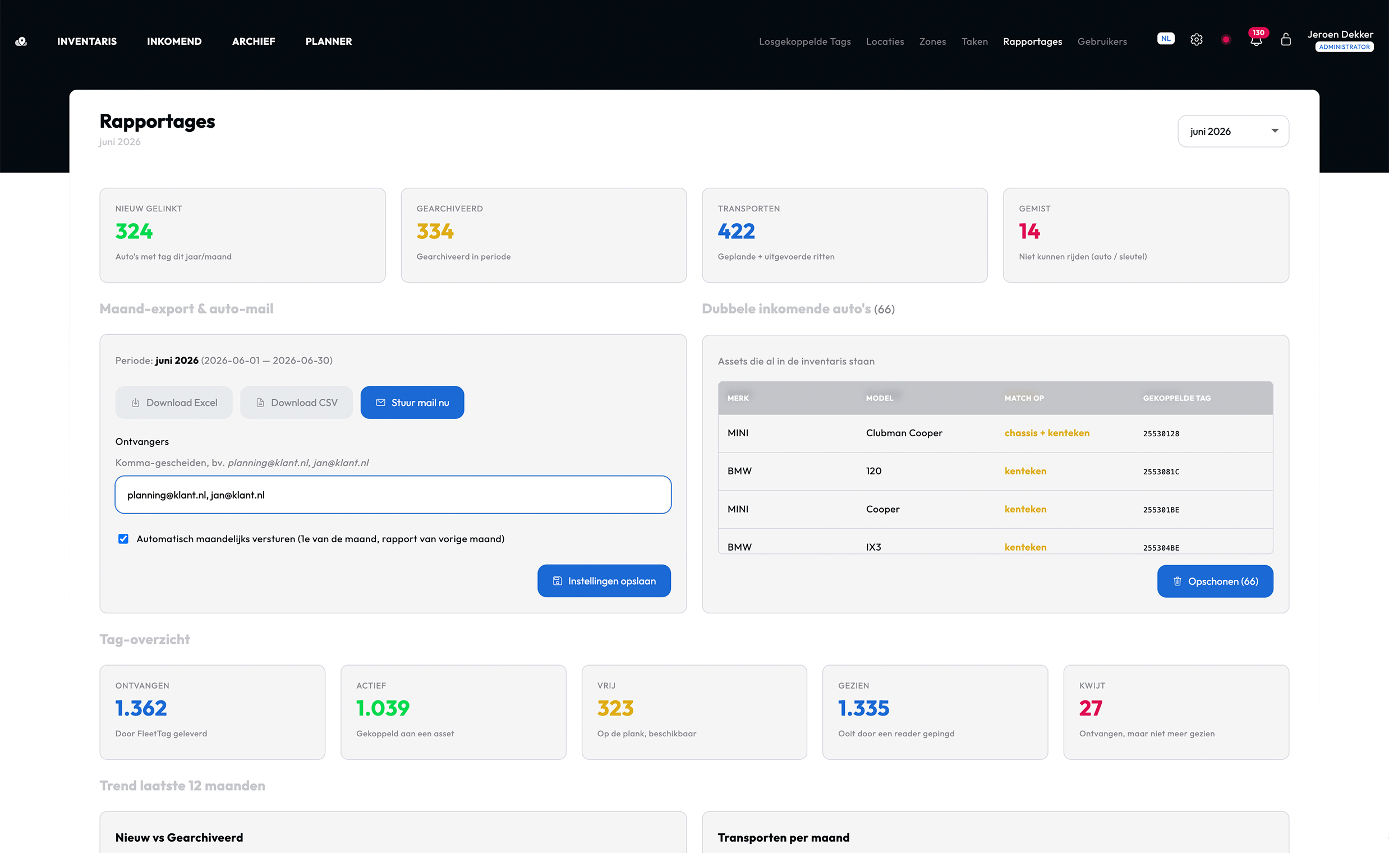Image resolution: width=1389 pixels, height=868 pixels.
Task: Clean up duplicates with Opschonen (66)
Action: (x=1215, y=581)
